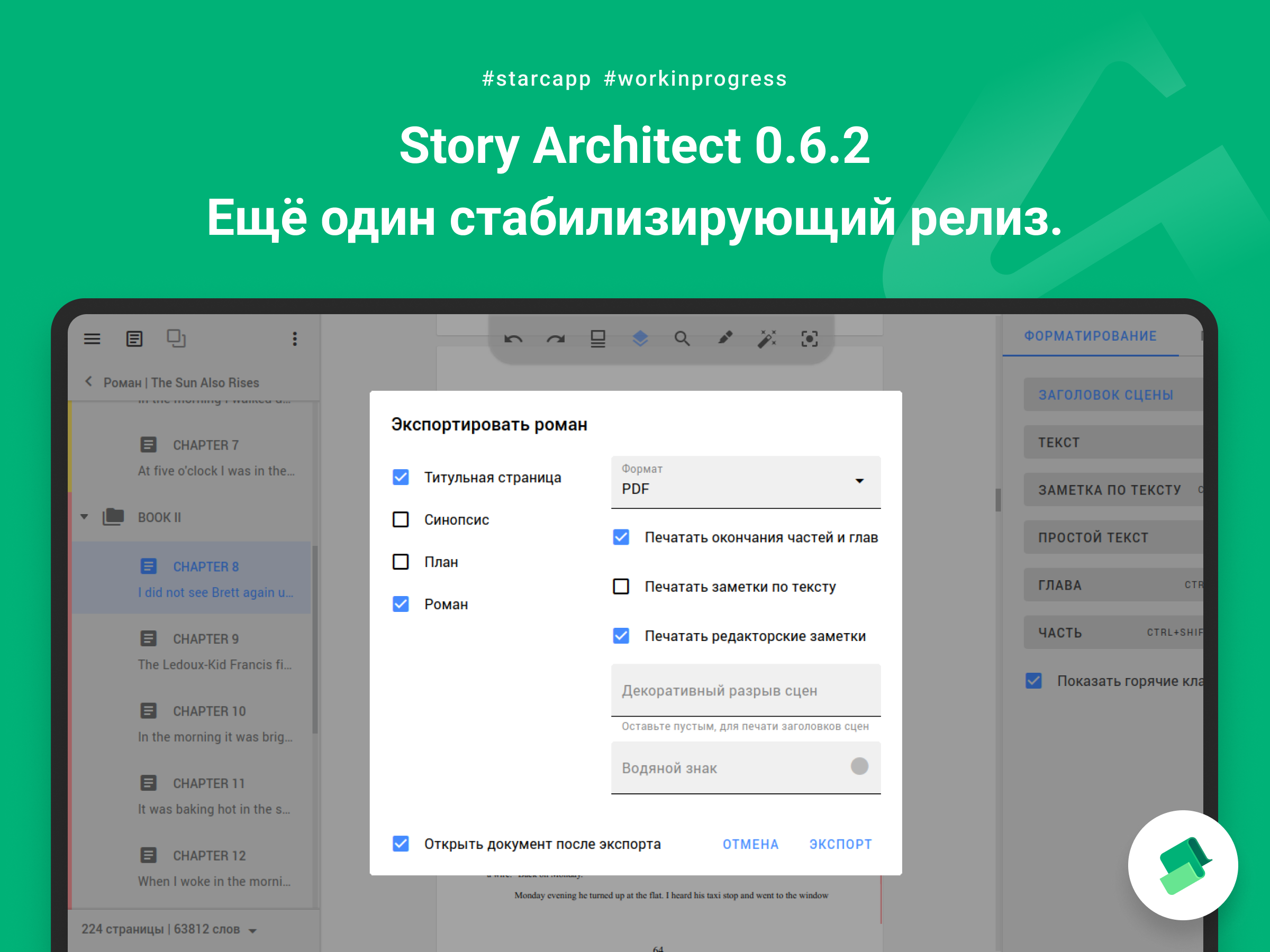Click the Экспортировать роман dialog title
The height and width of the screenshot is (952, 1270).
click(489, 425)
